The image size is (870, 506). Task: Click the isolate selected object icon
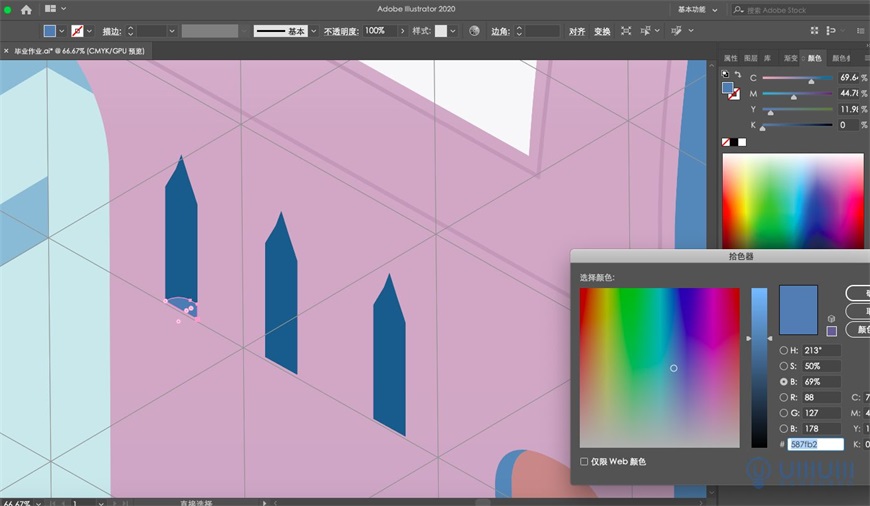pyautogui.click(x=626, y=31)
